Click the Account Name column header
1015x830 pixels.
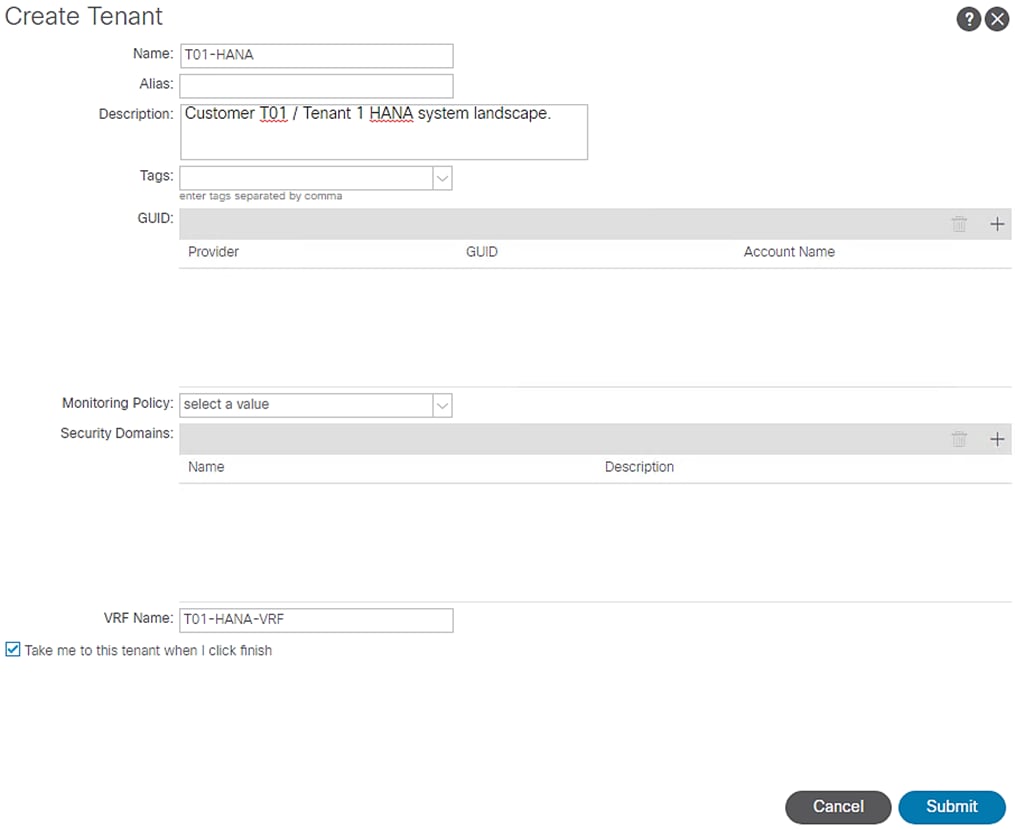(789, 252)
